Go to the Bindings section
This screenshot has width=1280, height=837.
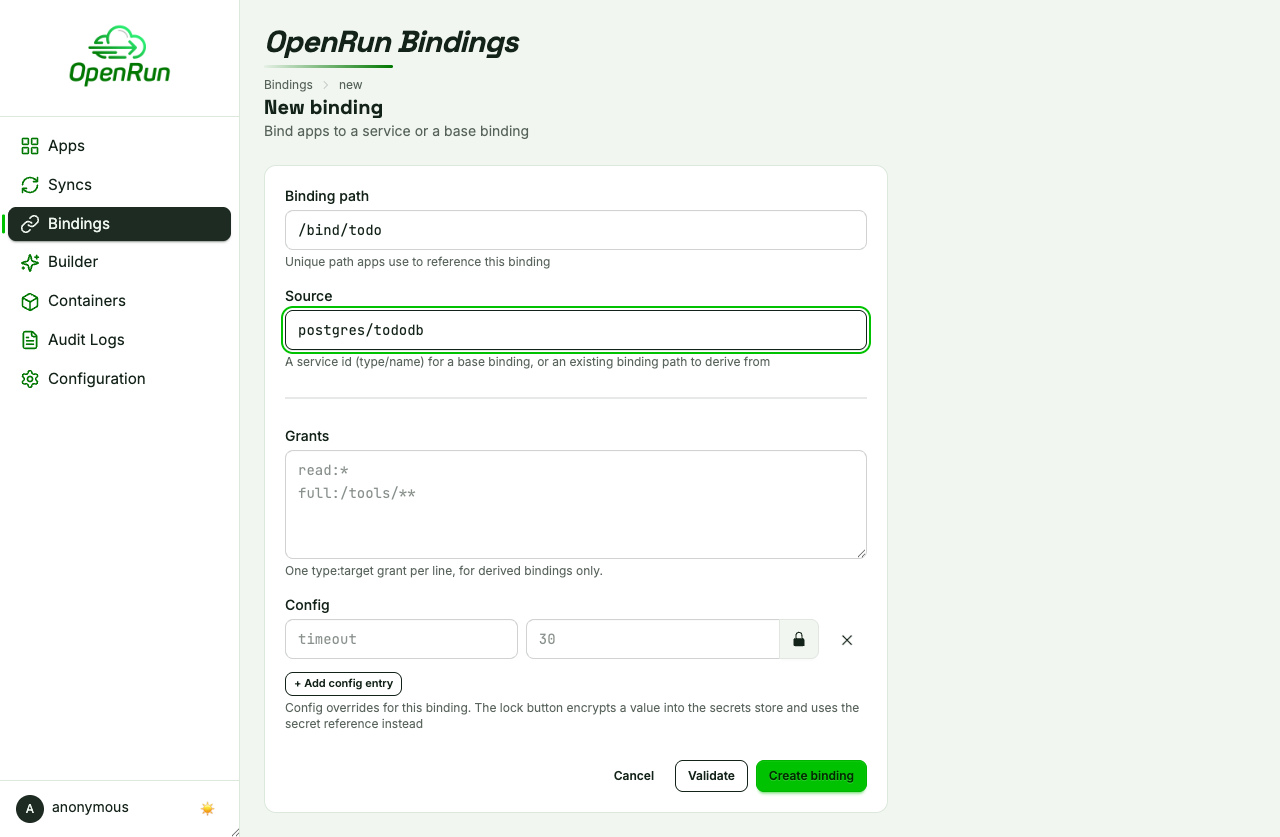[x=119, y=224]
